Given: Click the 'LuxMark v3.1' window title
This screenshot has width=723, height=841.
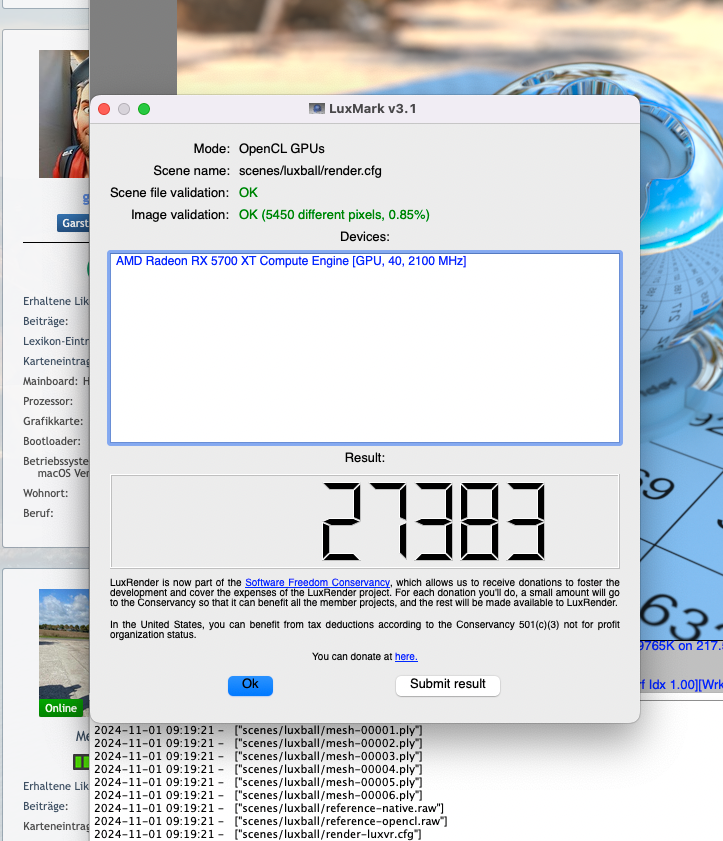Looking at the screenshot, I should click(x=372, y=108).
